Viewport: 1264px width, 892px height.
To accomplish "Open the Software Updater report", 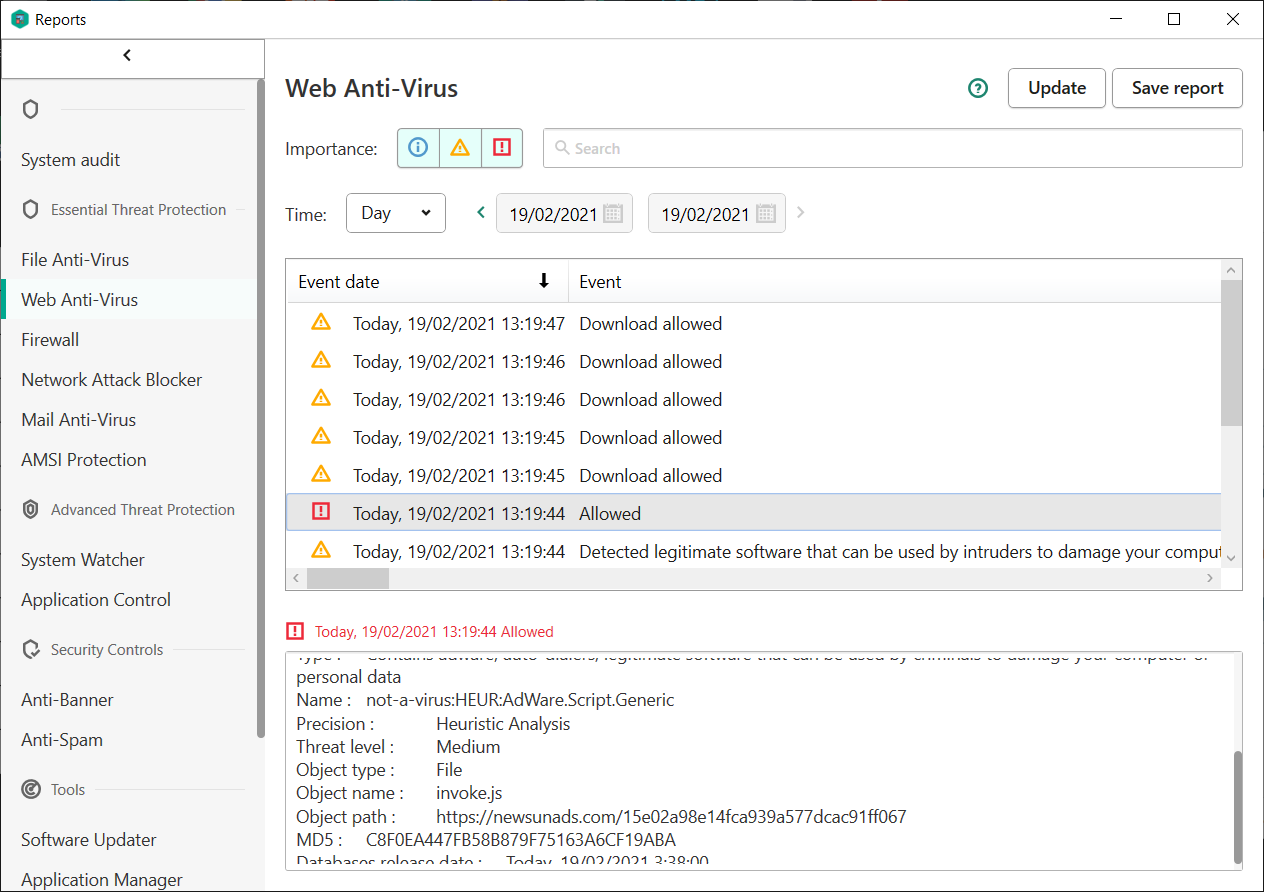I will pos(89,840).
